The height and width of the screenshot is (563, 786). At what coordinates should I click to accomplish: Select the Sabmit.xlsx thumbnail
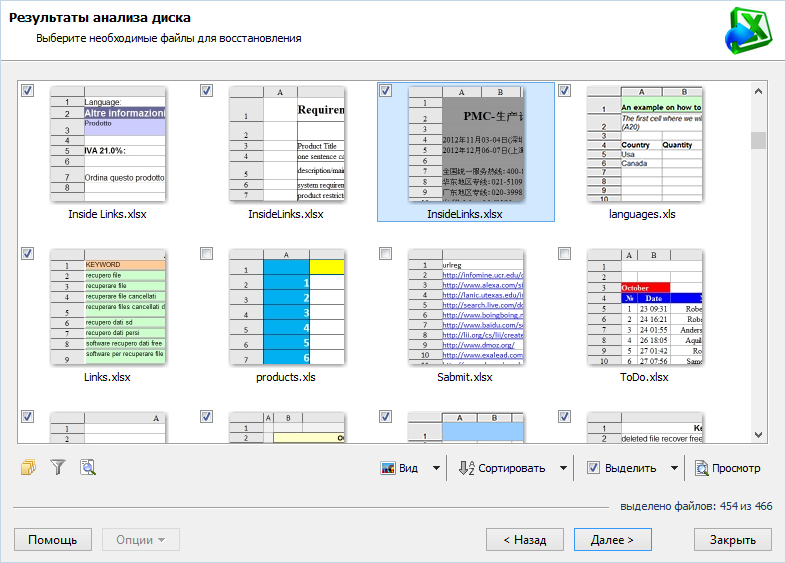coord(466,307)
